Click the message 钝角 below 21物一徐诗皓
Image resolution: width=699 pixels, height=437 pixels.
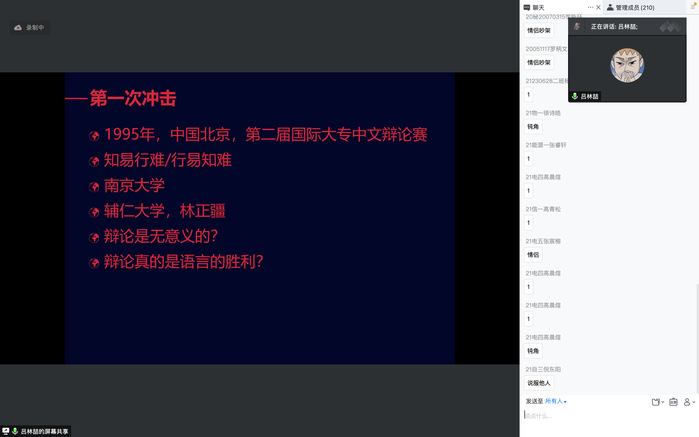point(533,127)
